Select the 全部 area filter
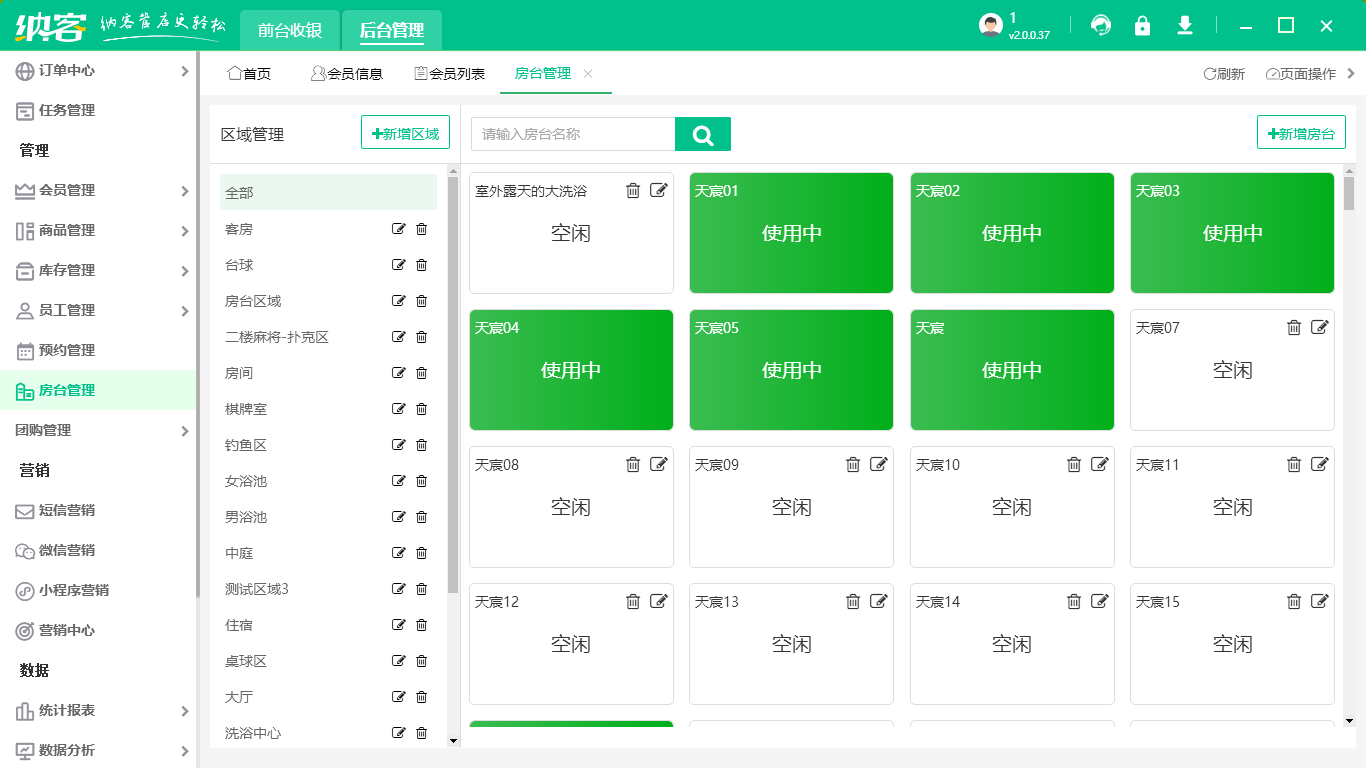1366x768 pixels. (328, 192)
